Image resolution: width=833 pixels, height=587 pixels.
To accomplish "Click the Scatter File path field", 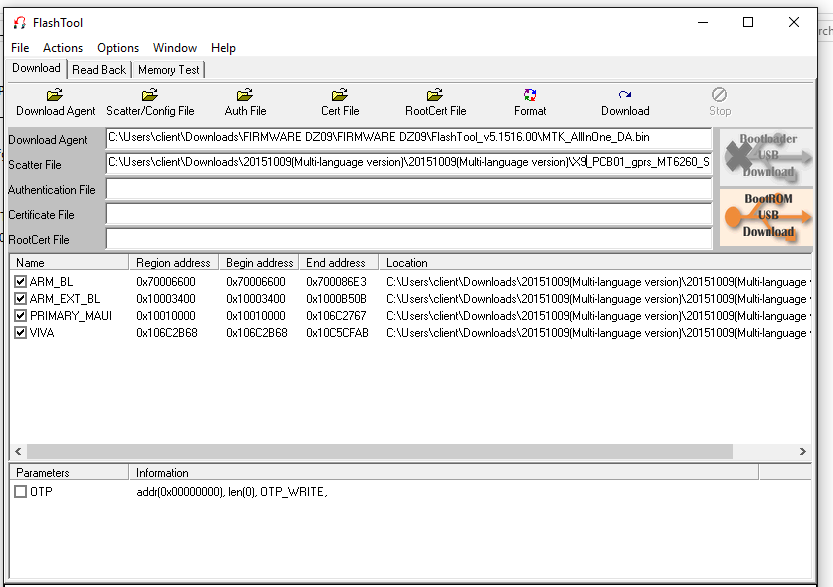I will (x=409, y=163).
